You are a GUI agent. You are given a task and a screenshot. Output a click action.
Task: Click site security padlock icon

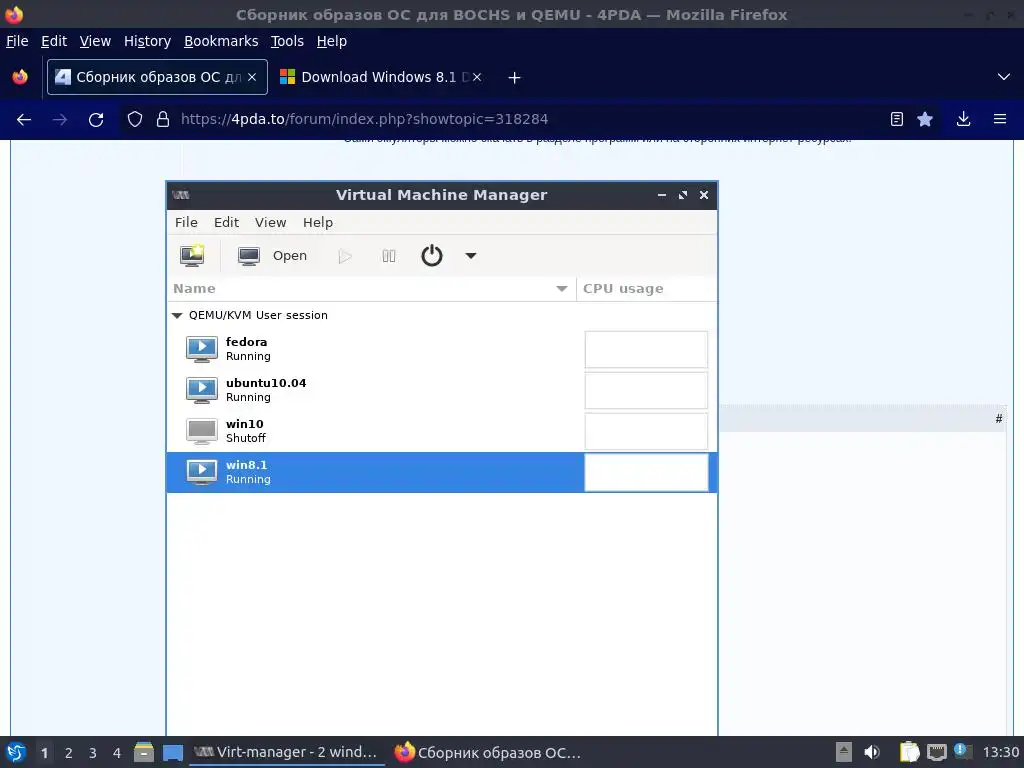pos(163,120)
